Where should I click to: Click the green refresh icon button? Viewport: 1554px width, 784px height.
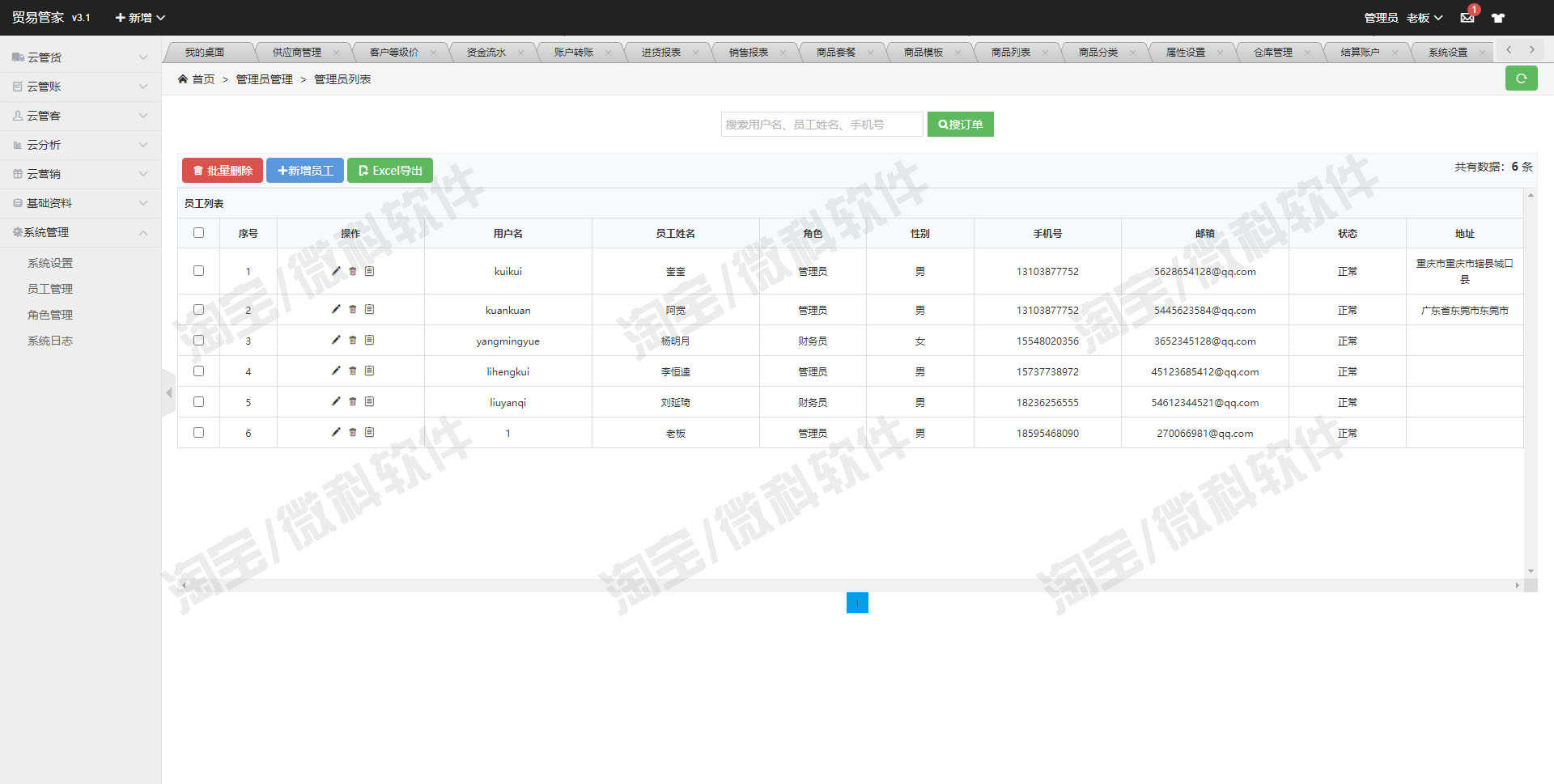click(x=1521, y=78)
